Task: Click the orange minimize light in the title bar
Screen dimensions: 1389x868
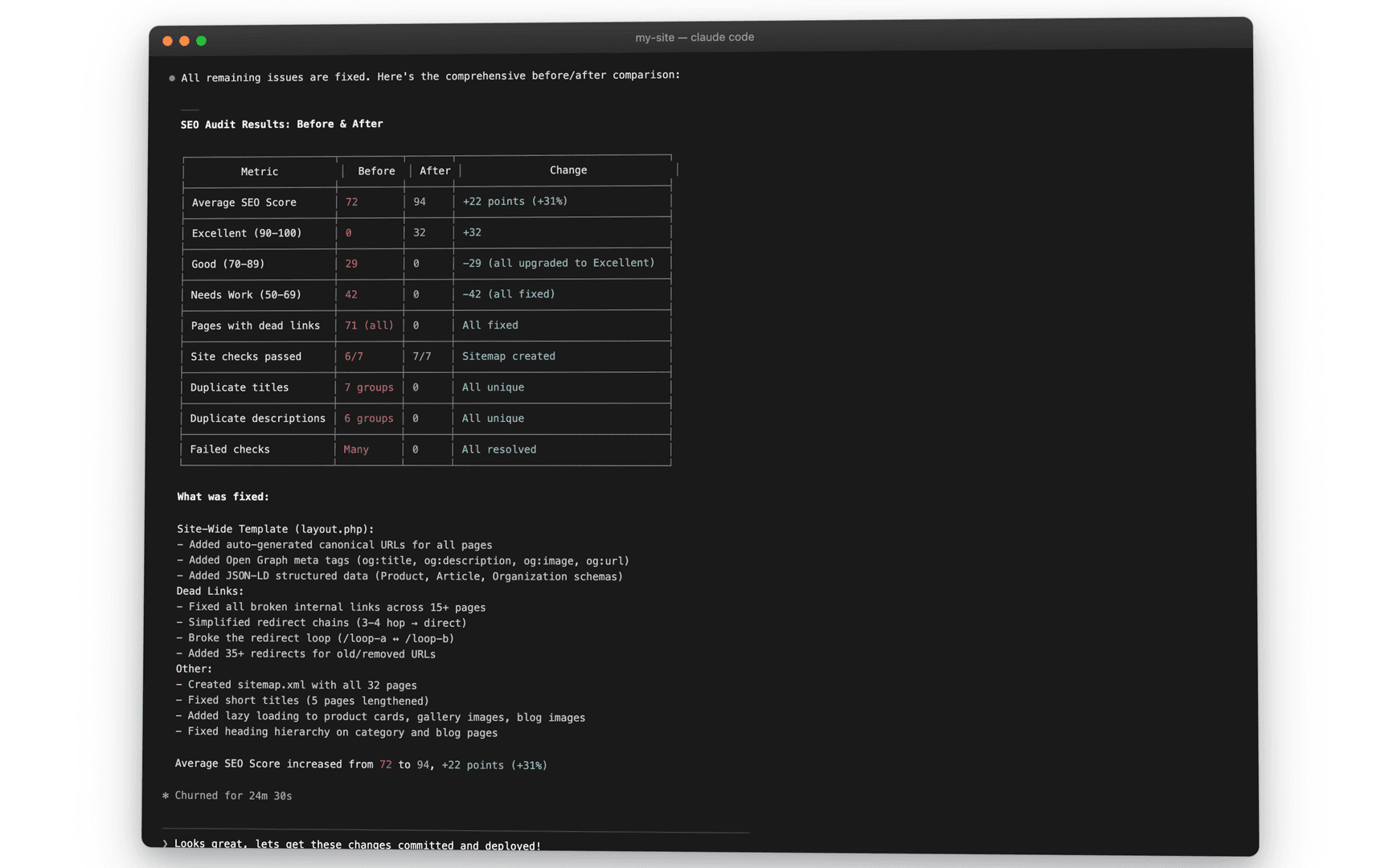Action: 184,39
